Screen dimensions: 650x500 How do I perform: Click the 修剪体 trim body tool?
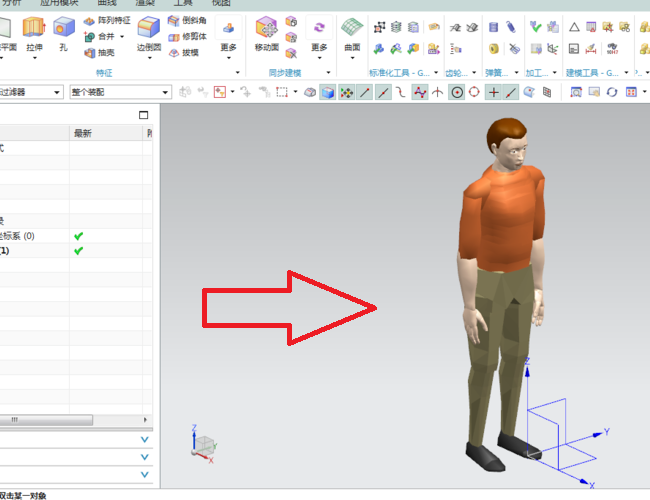click(188, 36)
